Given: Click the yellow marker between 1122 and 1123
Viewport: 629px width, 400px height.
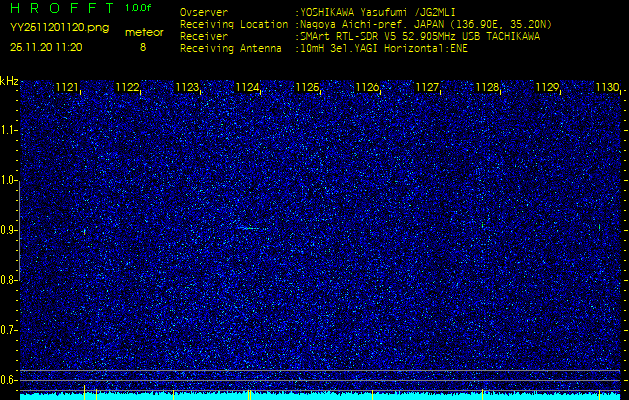Looking at the screenshot, I should (173, 395).
